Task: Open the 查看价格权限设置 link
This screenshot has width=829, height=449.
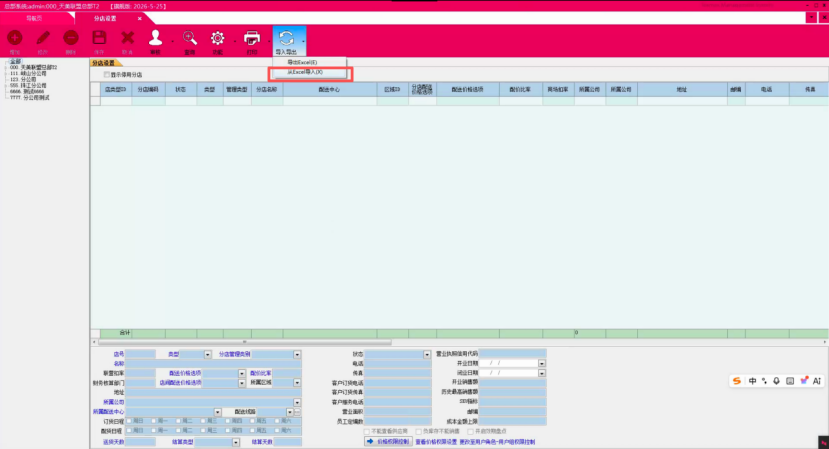Action: coord(436,442)
